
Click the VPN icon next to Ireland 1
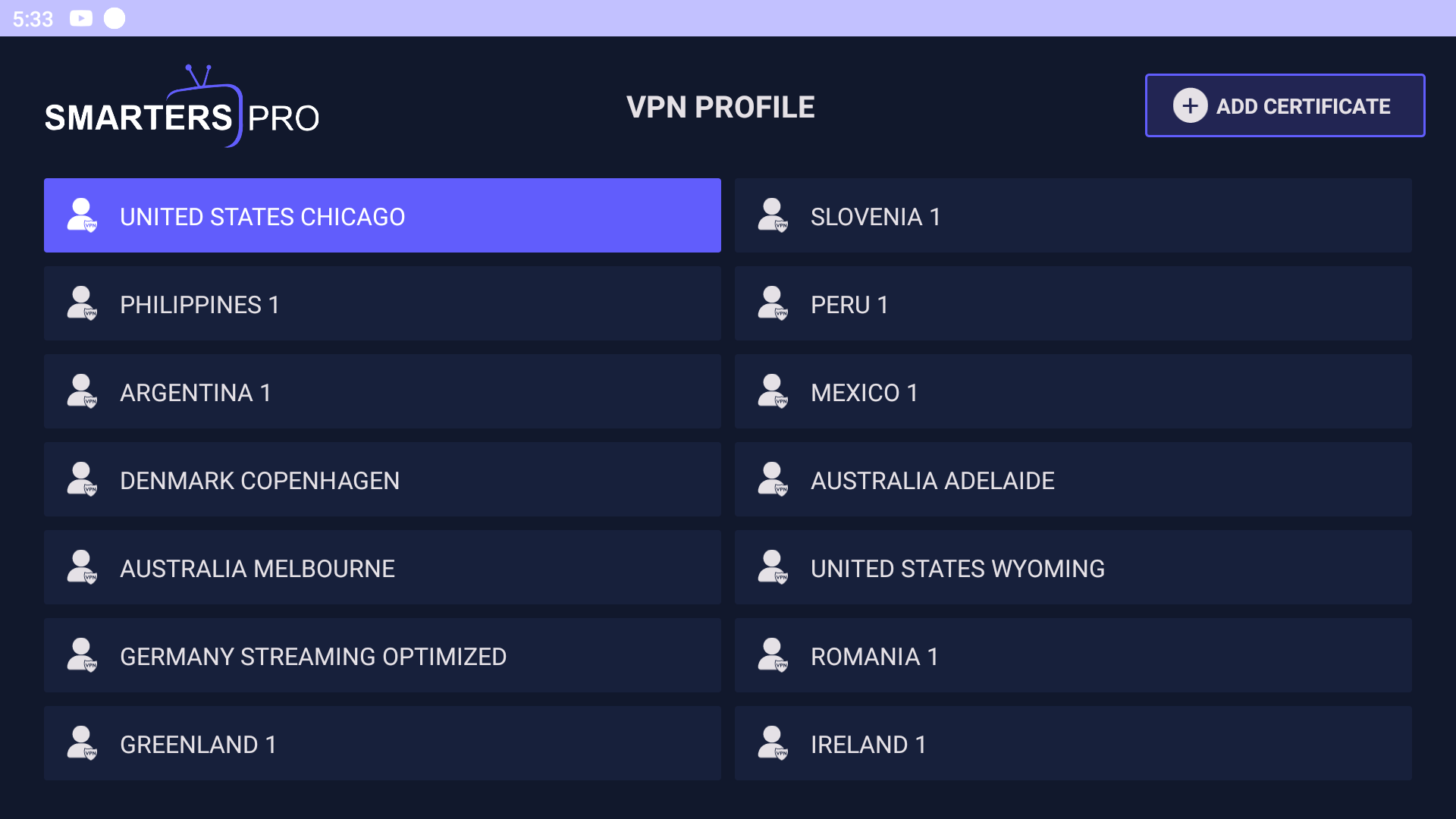tap(773, 743)
